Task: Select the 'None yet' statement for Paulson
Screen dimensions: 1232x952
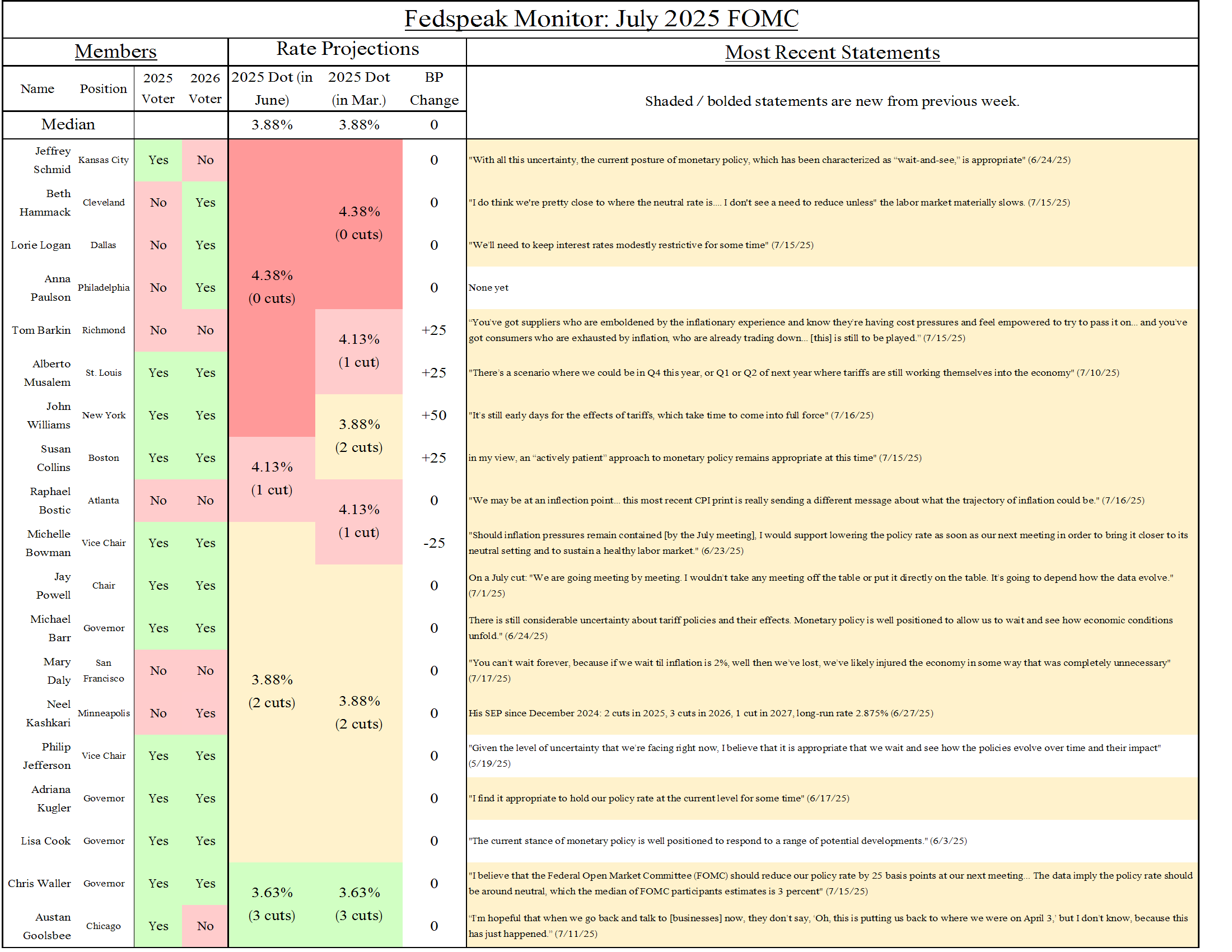Action: point(488,288)
